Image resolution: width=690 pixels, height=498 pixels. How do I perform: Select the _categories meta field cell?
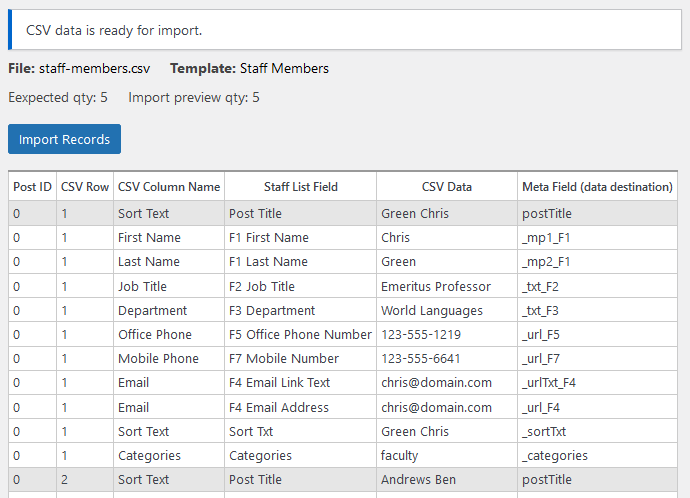554,455
